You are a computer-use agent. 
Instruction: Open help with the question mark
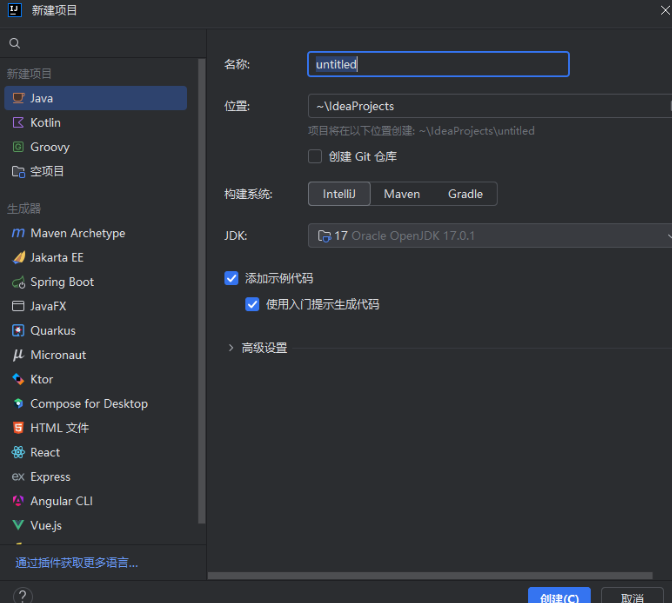[x=23, y=596]
